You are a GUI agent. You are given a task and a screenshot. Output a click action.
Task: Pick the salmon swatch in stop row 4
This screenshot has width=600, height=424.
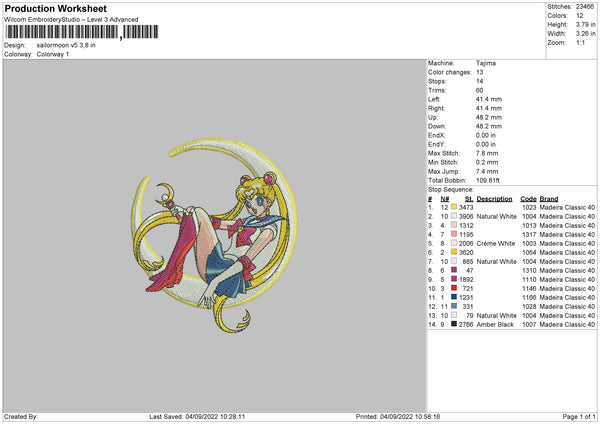tap(454, 234)
